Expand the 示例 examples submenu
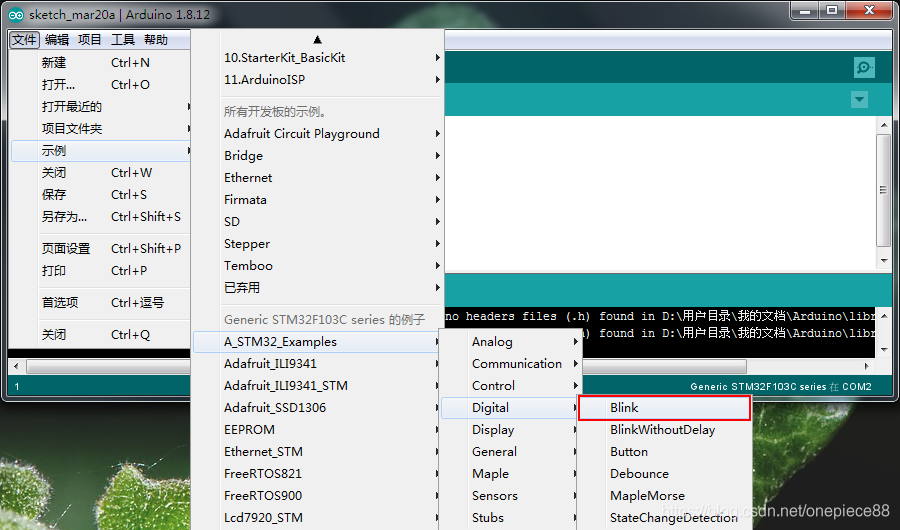Image resolution: width=900 pixels, height=530 pixels. pos(100,150)
